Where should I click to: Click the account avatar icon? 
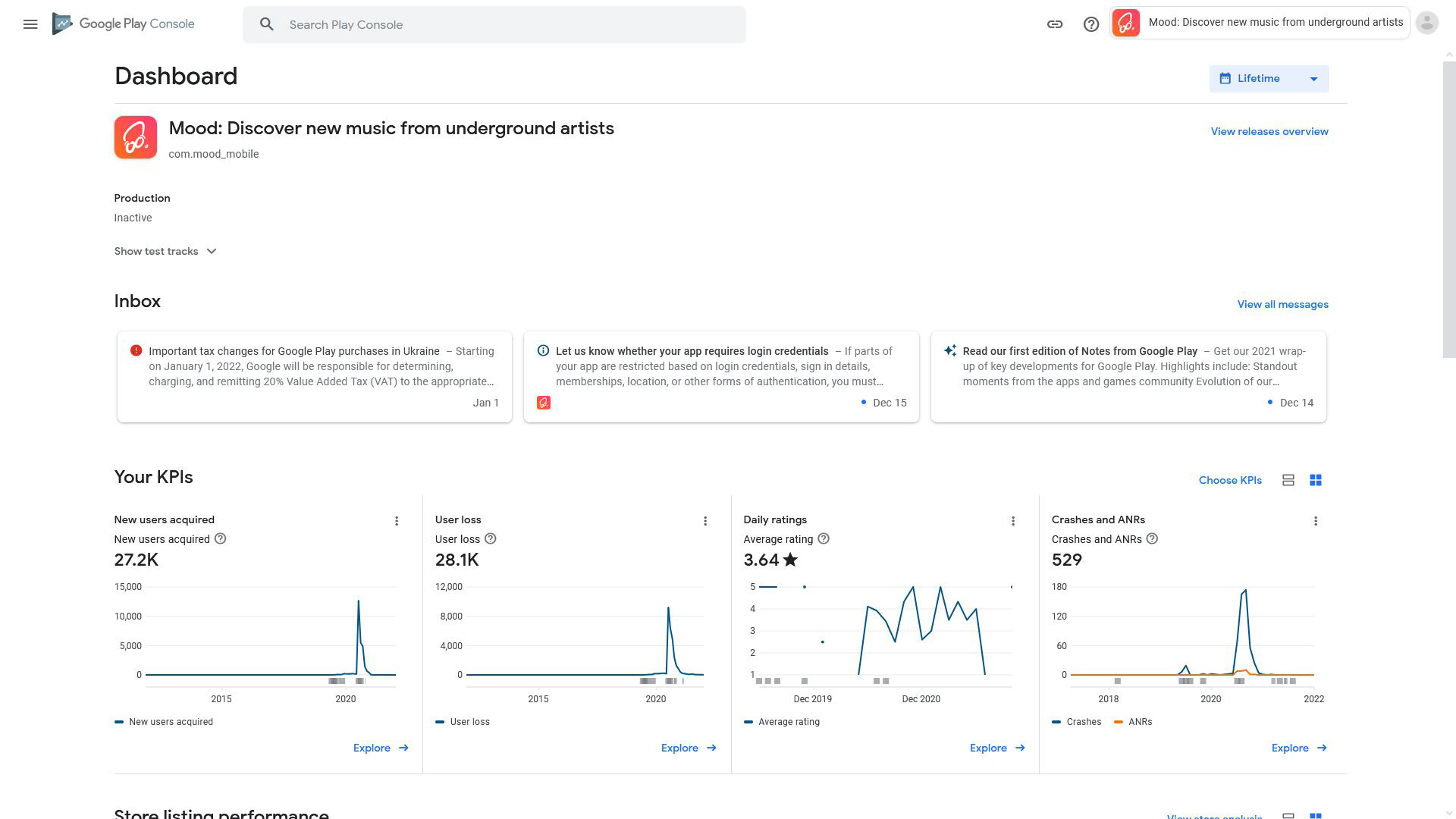1426,23
